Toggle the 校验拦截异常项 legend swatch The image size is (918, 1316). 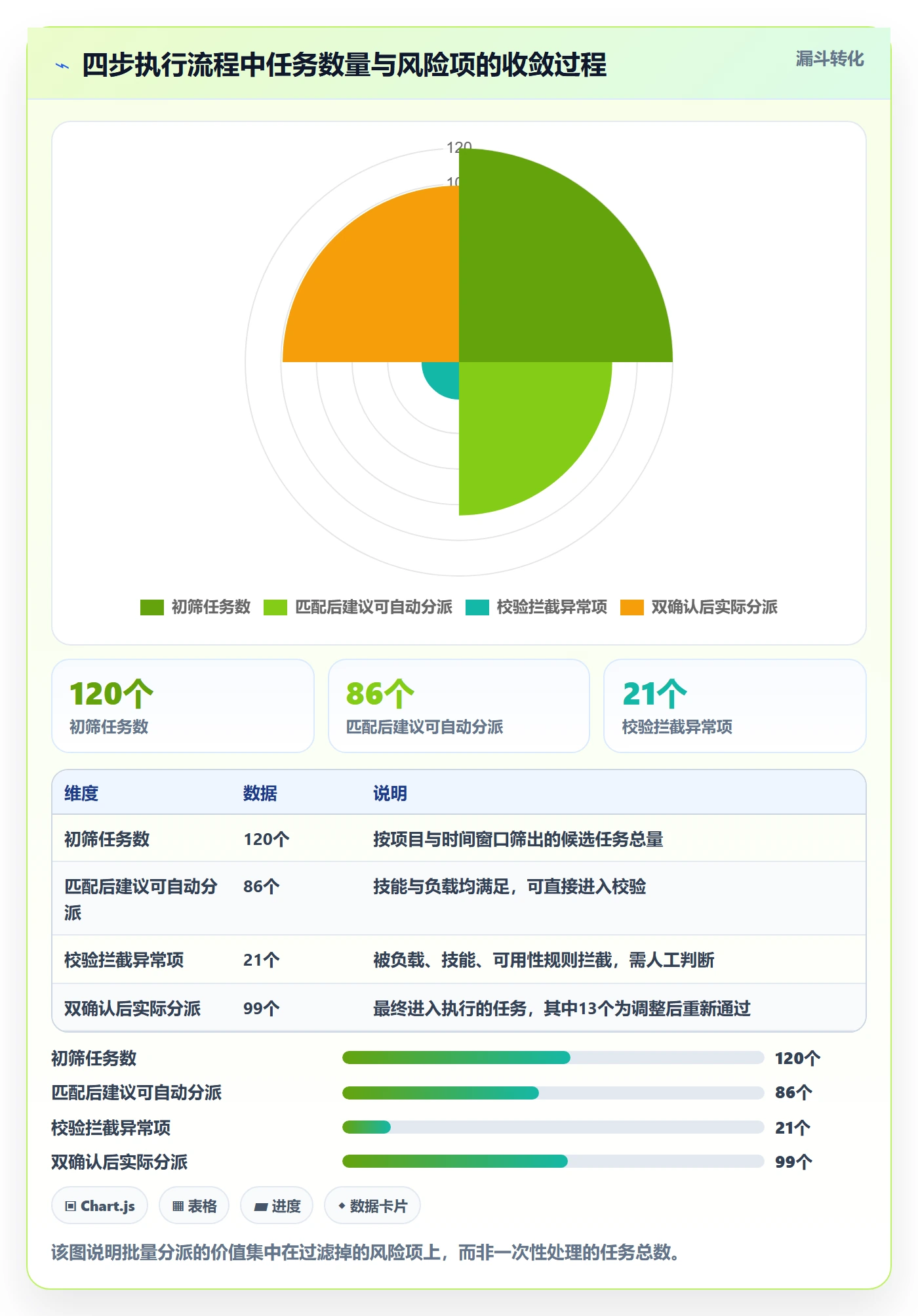[x=477, y=607]
